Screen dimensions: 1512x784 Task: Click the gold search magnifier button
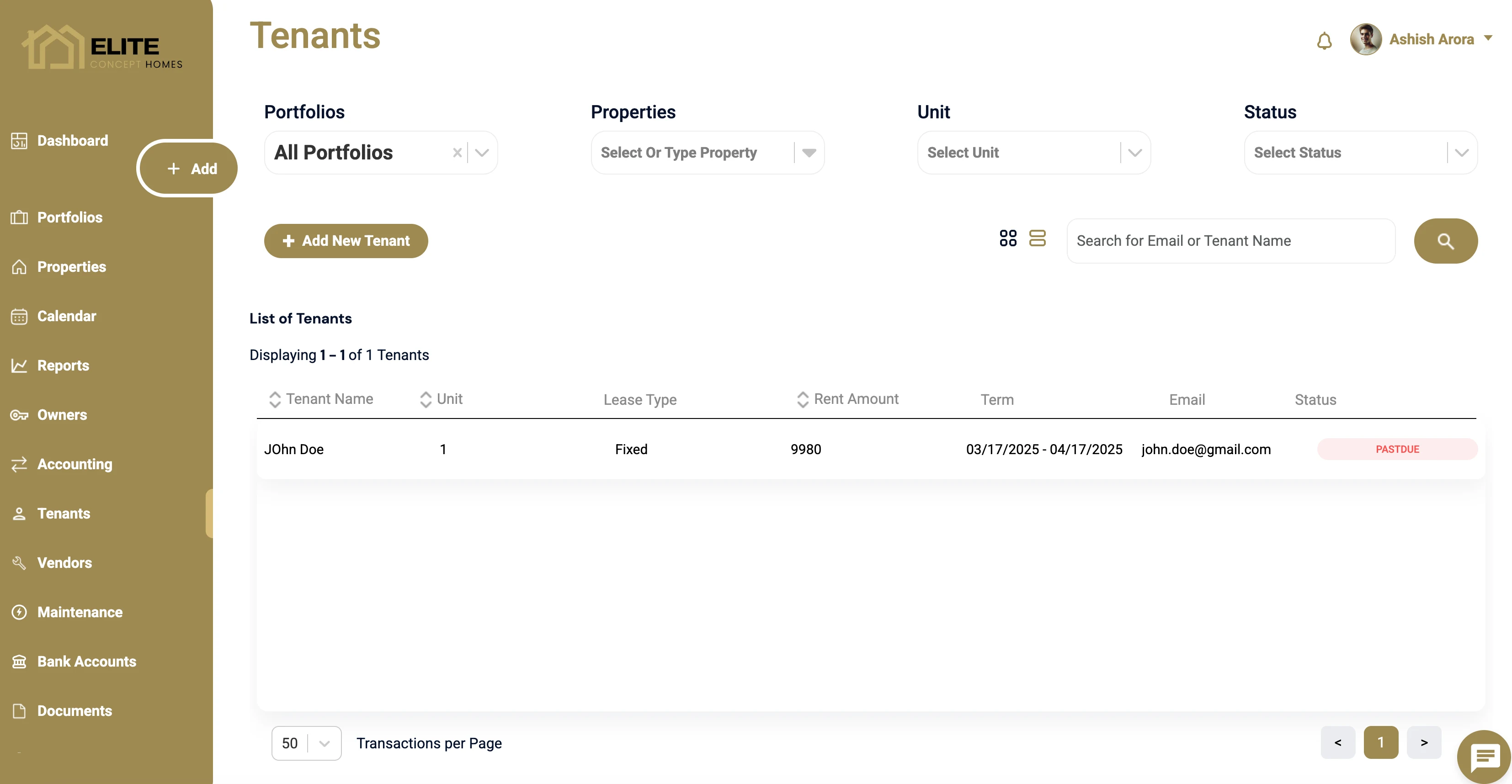click(x=1445, y=241)
